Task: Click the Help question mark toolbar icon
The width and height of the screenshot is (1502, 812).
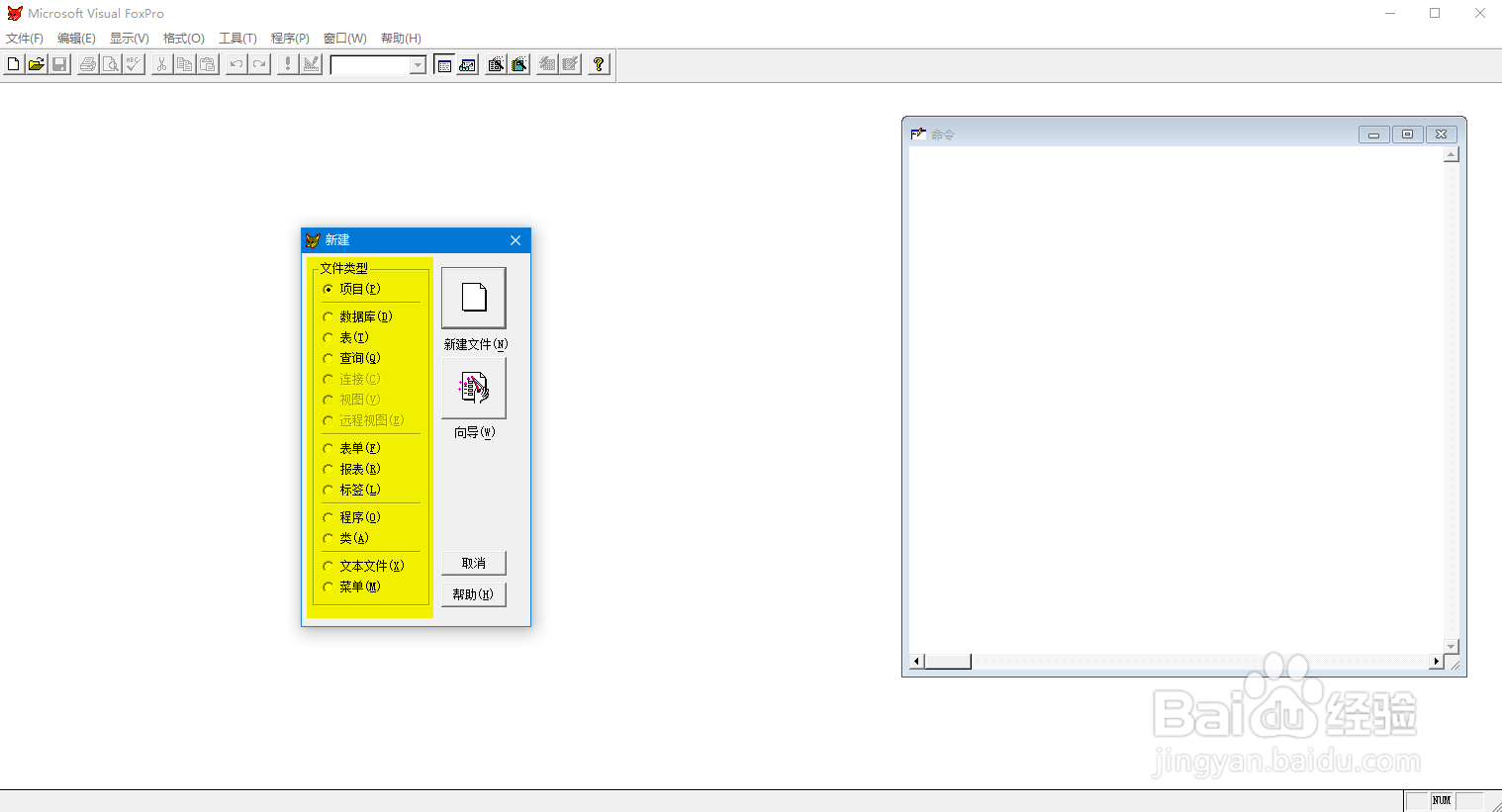Action: click(599, 64)
